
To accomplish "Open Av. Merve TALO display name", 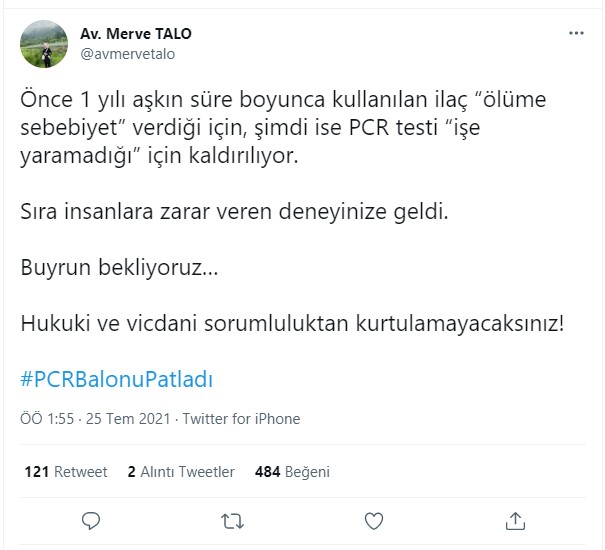I will (136, 34).
